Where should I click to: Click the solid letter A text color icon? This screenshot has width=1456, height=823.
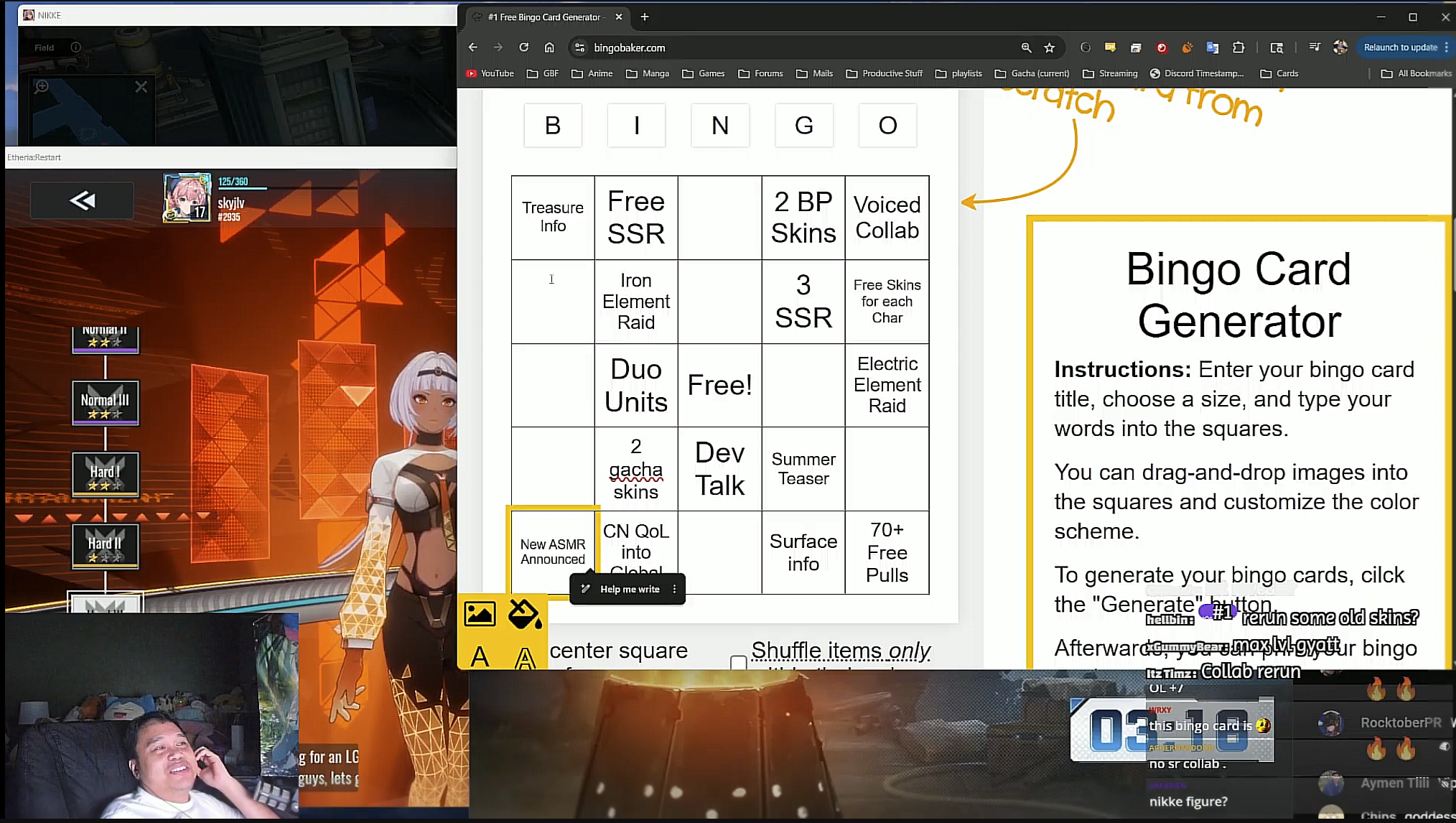[480, 656]
